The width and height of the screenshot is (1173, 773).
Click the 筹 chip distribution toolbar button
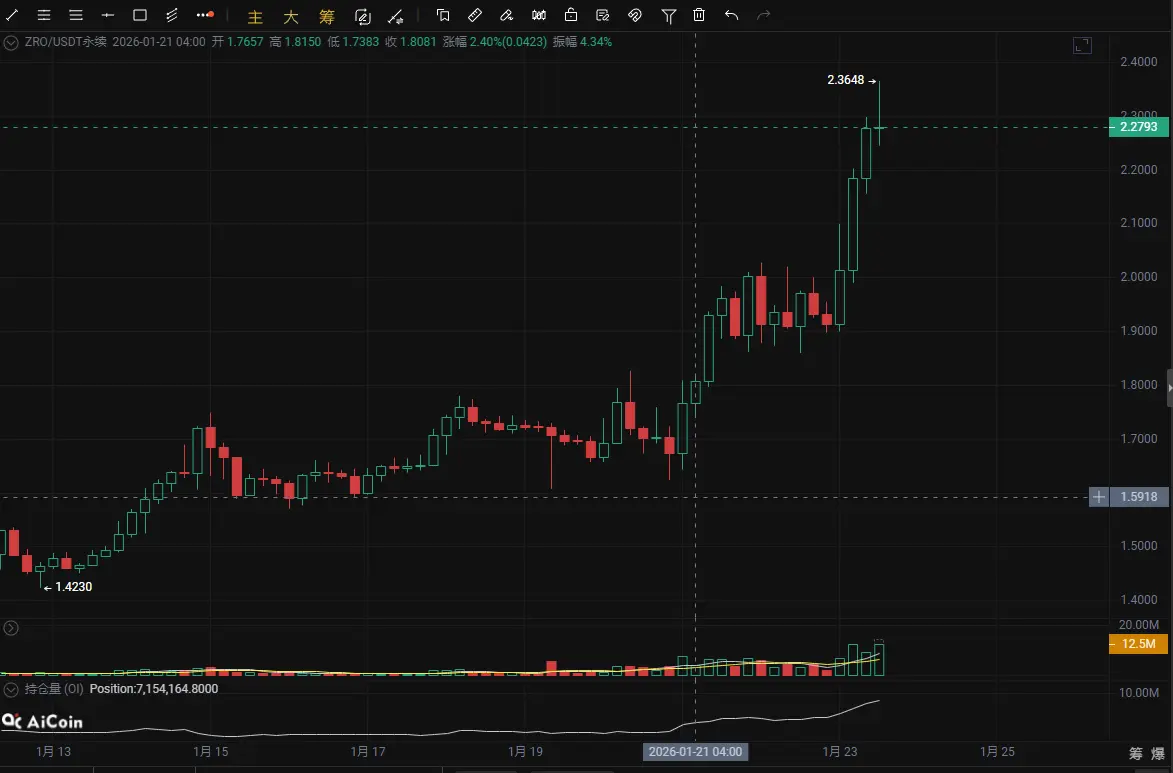[x=326, y=16]
